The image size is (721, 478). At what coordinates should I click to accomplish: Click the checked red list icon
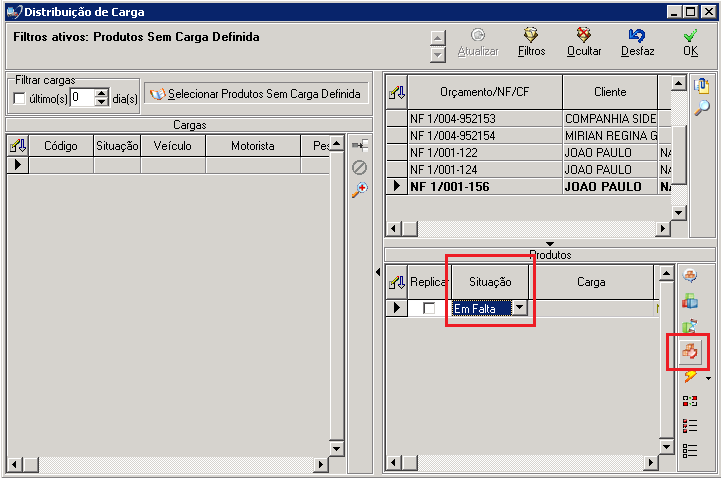tap(690, 426)
